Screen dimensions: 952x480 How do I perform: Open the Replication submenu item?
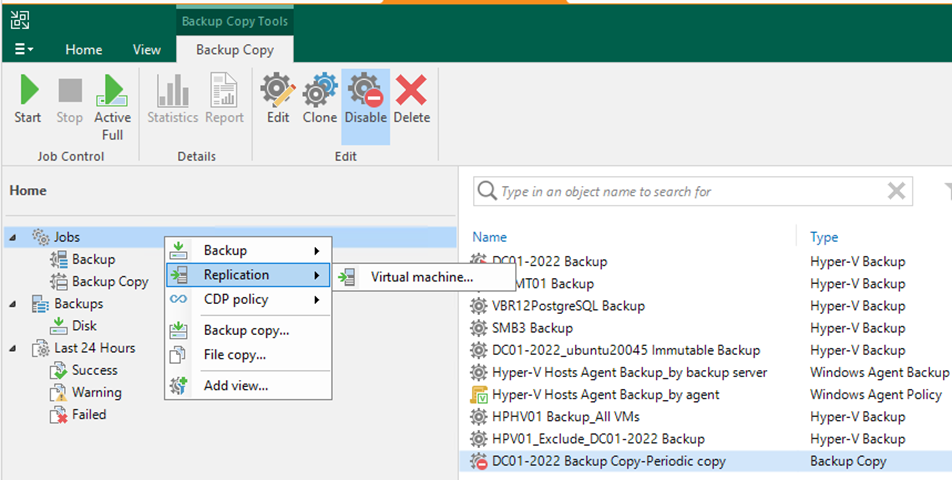tap(248, 275)
